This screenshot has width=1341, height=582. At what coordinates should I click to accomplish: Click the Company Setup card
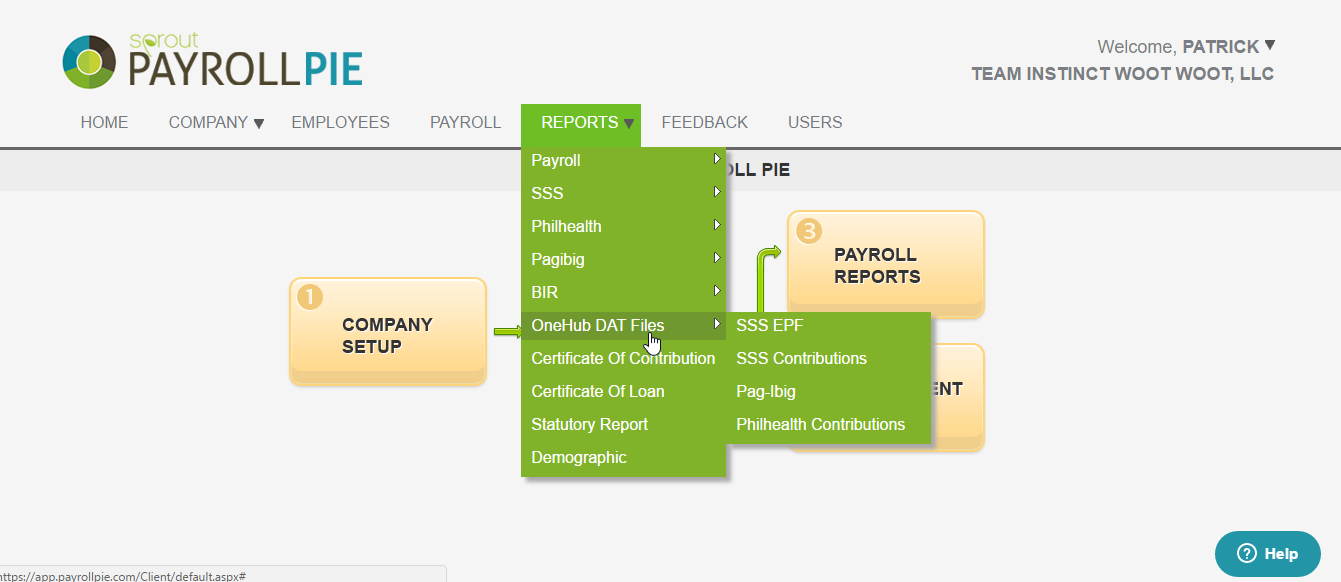(388, 332)
